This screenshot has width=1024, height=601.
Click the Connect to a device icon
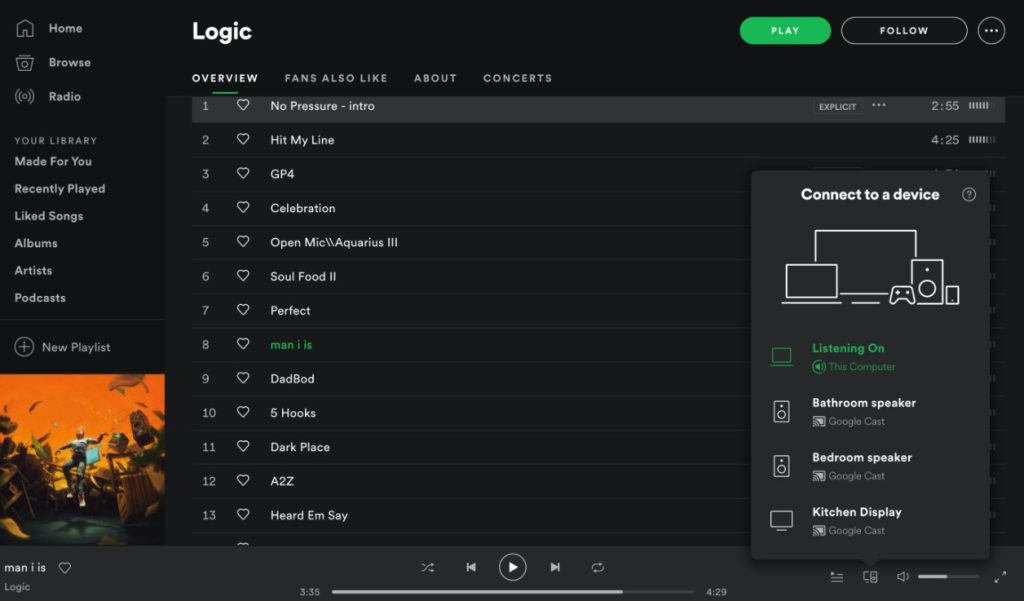click(x=870, y=577)
